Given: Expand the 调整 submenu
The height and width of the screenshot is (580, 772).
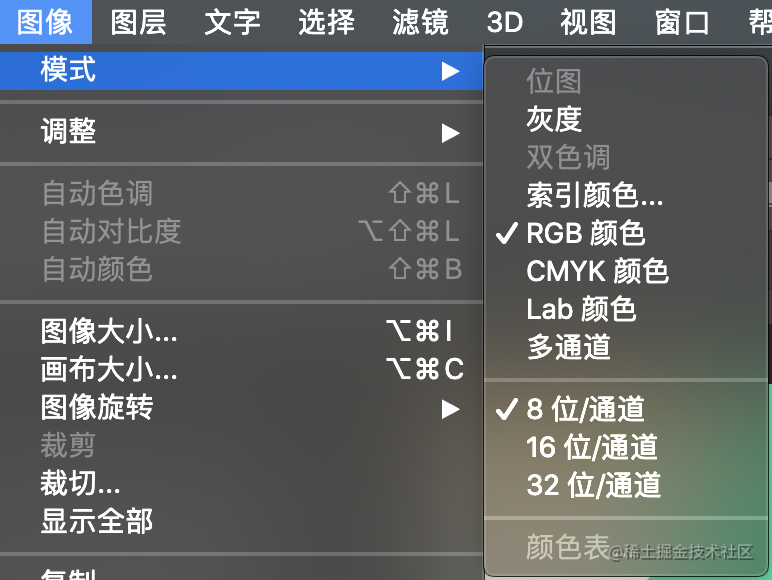Looking at the screenshot, I should click(x=241, y=132).
